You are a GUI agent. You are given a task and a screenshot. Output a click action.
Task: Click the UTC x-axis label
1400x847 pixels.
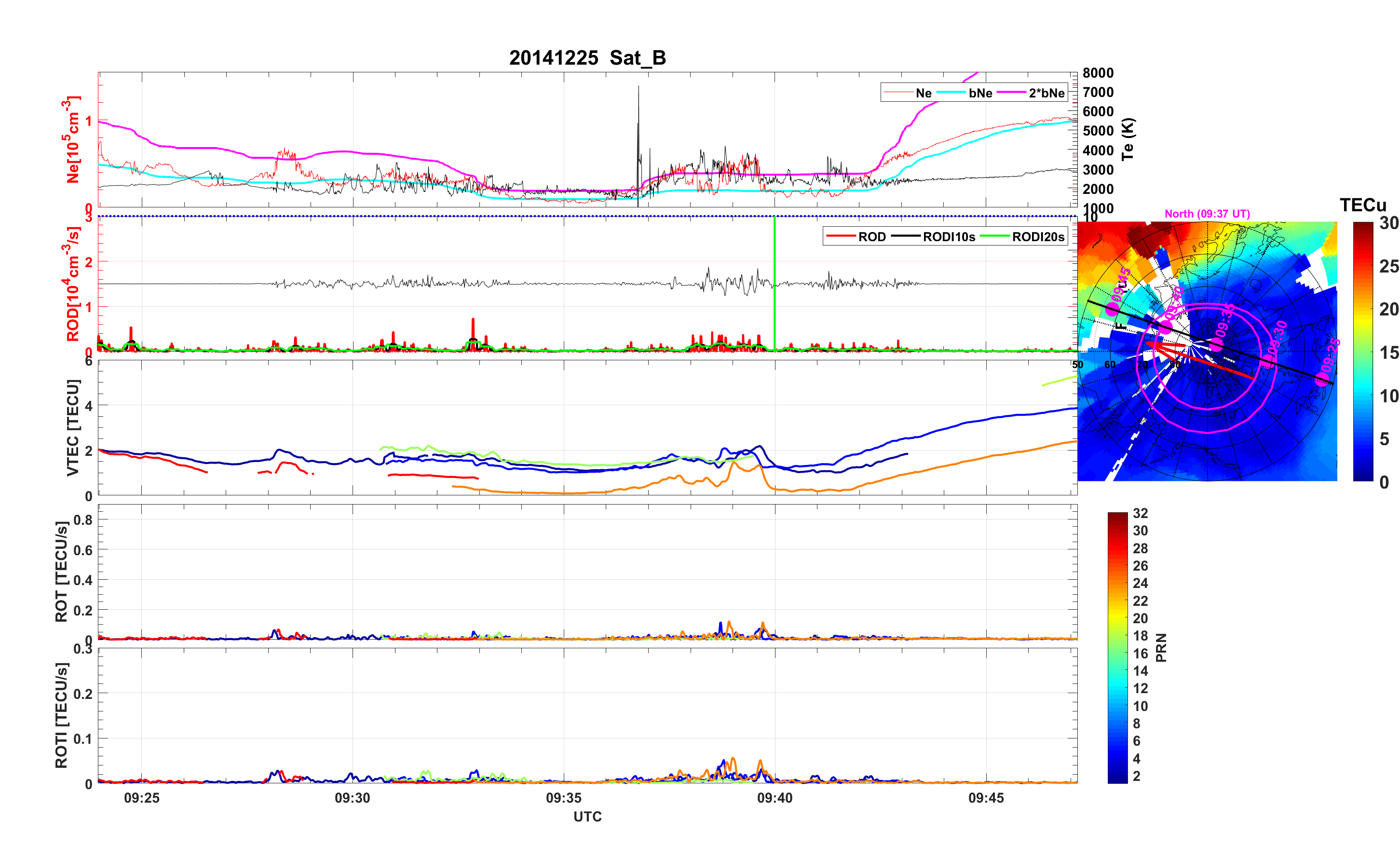pyautogui.click(x=587, y=816)
